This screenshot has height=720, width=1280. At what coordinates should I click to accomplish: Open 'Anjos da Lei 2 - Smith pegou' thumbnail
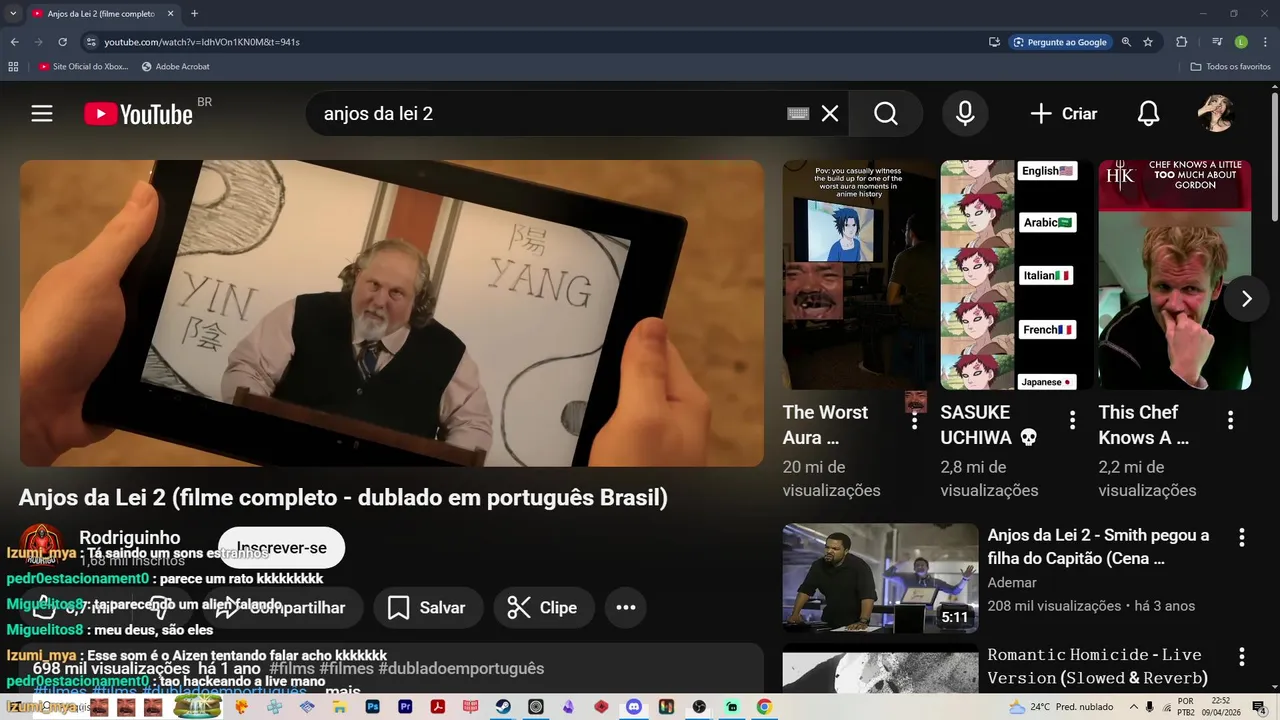point(880,578)
